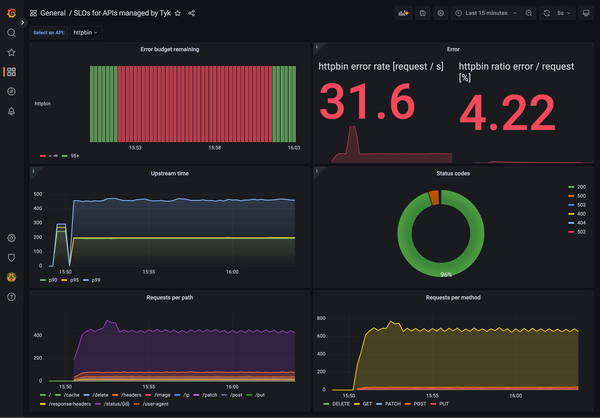Open the httpbin API selector dropdown

pyautogui.click(x=86, y=33)
